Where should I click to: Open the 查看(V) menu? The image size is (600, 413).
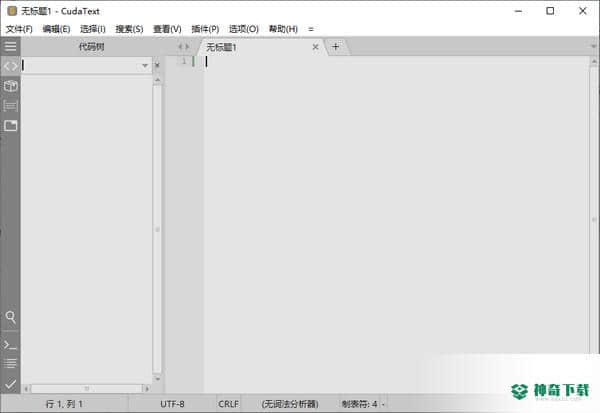point(167,29)
